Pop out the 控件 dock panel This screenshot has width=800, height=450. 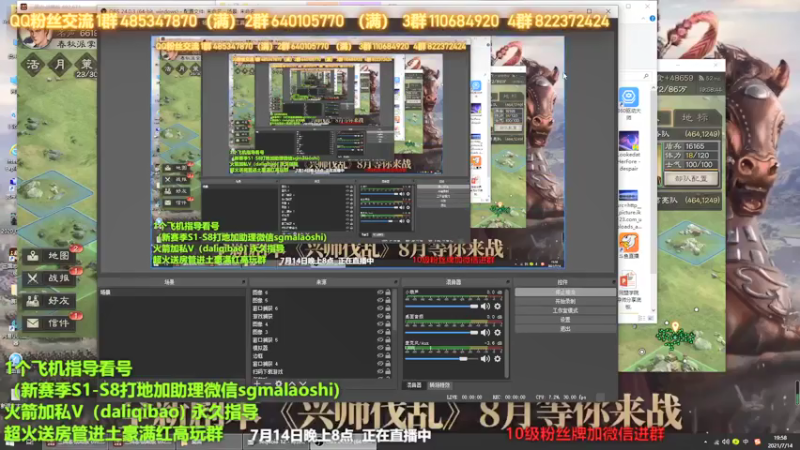click(x=613, y=282)
